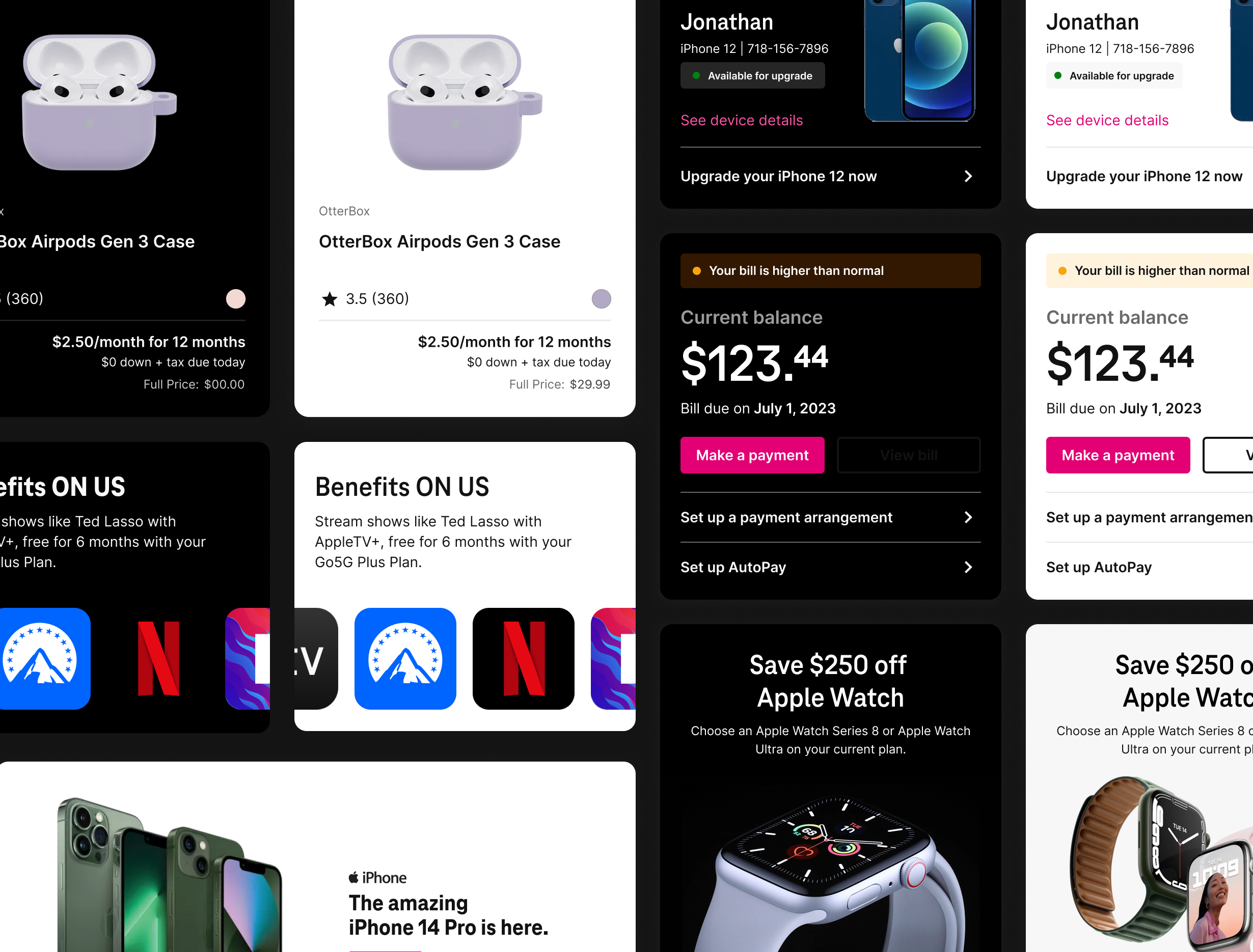The width and height of the screenshot is (1253, 952).
Task: Select the pink color swatch on dark card
Action: [236, 299]
